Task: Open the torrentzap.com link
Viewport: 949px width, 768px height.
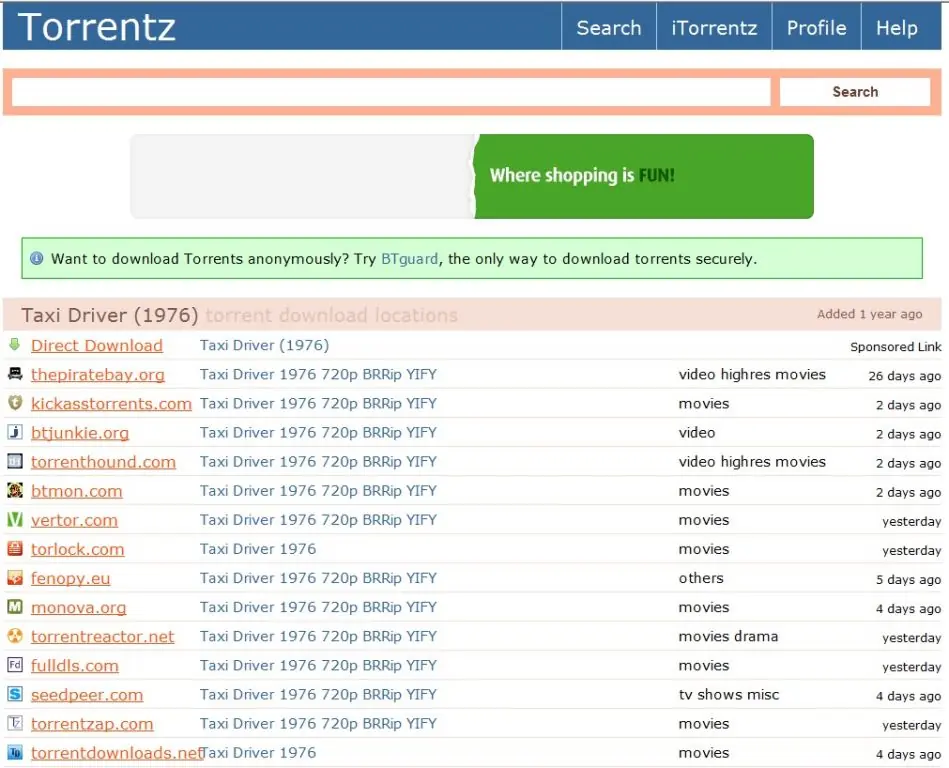Action: (92, 724)
